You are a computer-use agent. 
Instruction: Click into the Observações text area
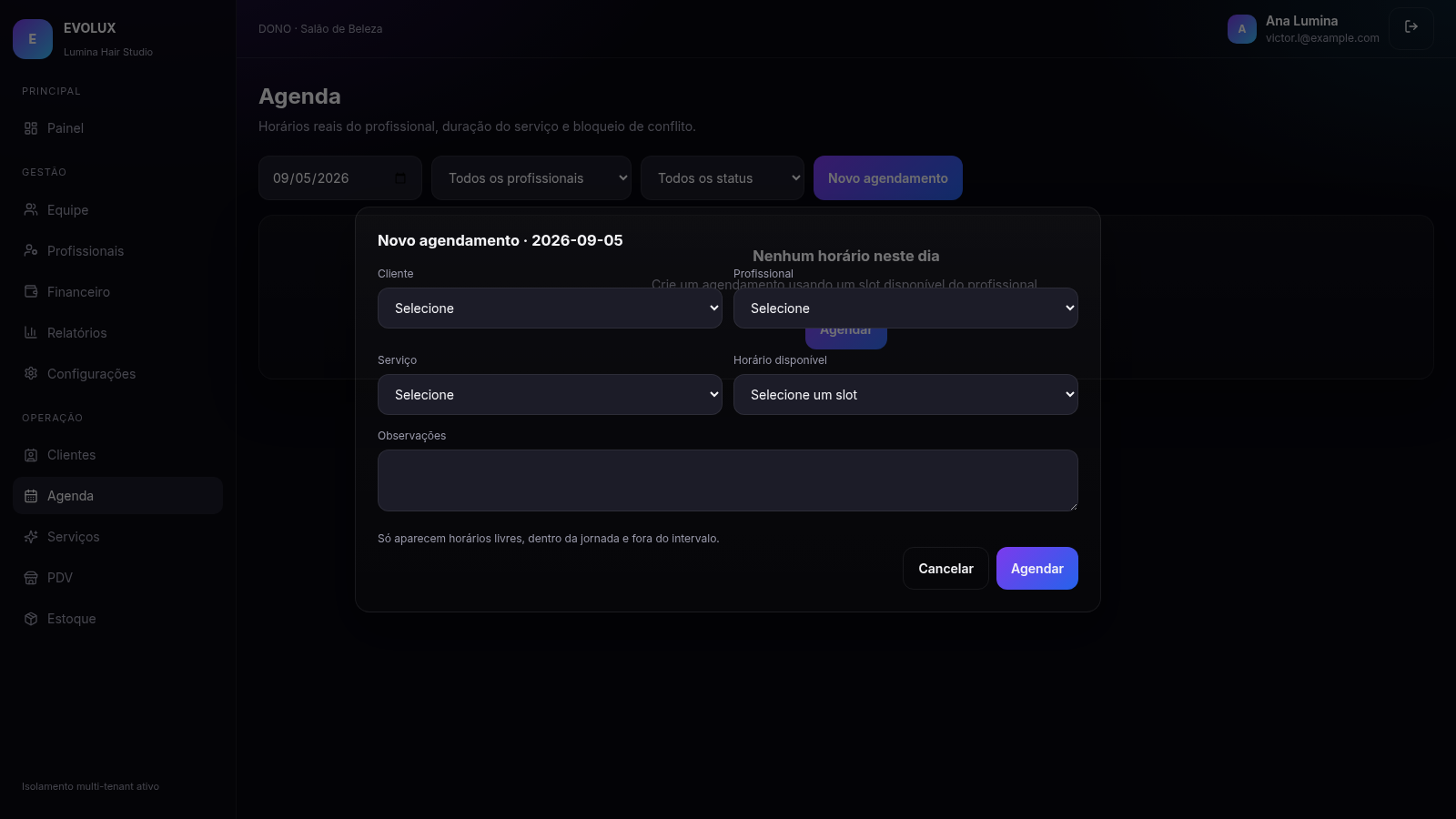point(728,480)
